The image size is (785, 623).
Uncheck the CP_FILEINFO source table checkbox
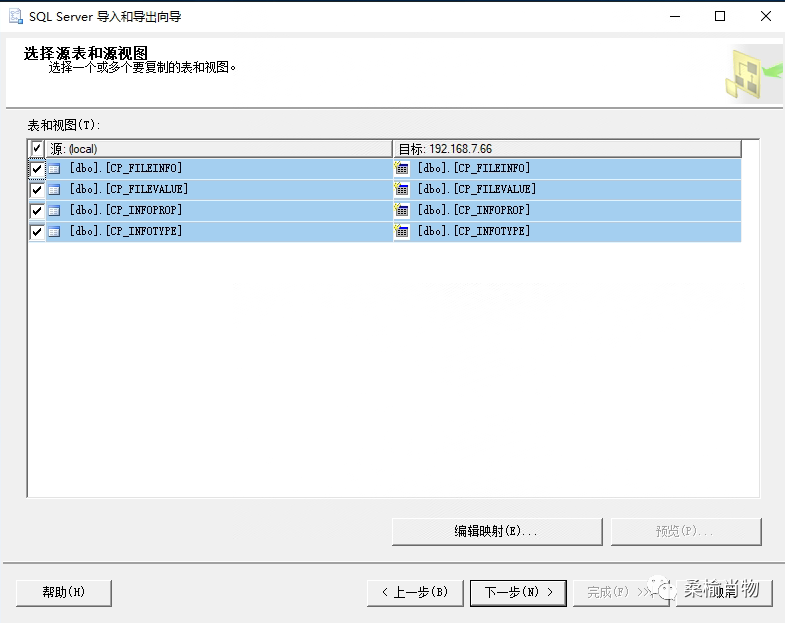pos(37,169)
